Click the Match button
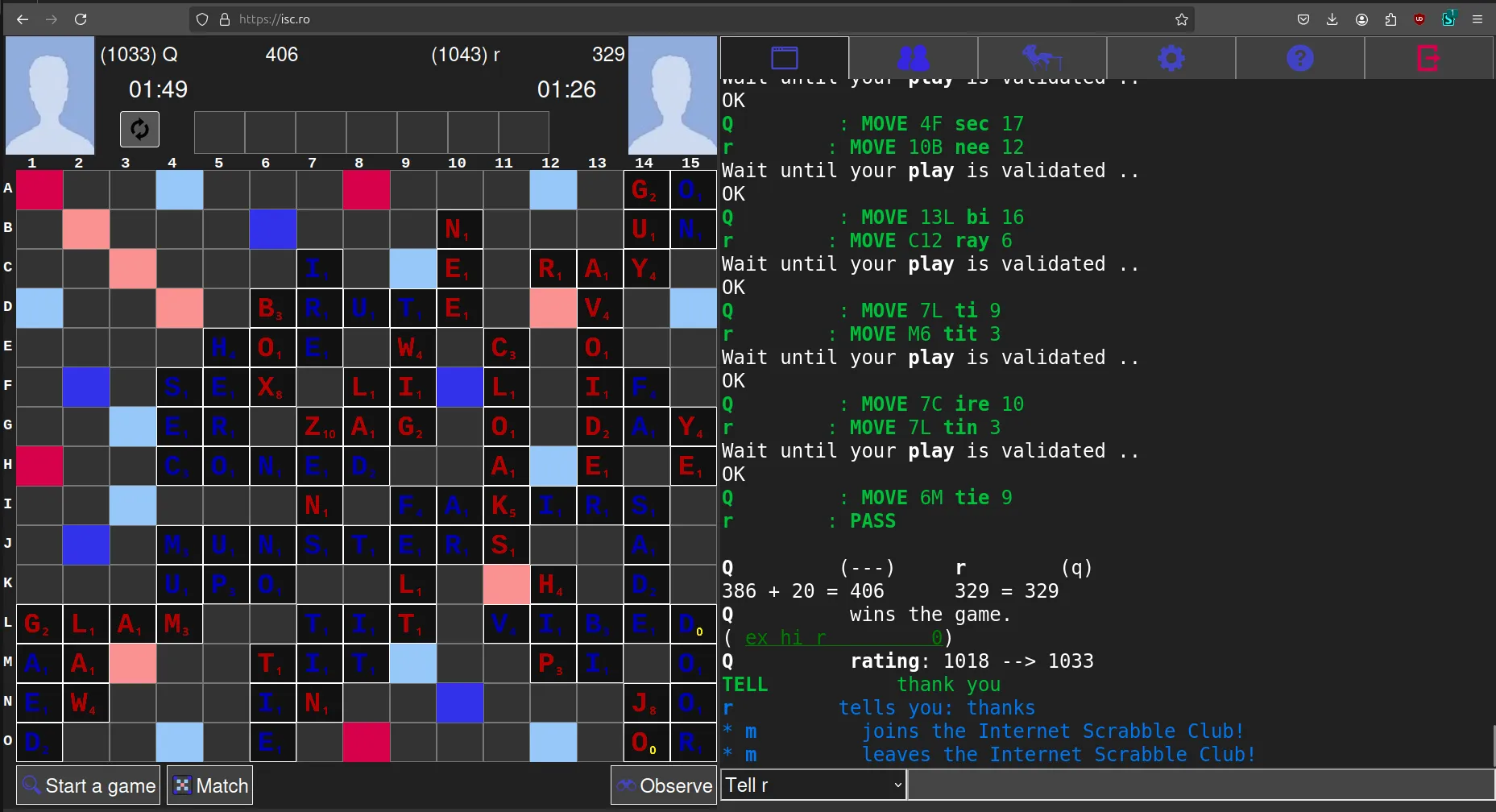1496x812 pixels. click(210, 785)
